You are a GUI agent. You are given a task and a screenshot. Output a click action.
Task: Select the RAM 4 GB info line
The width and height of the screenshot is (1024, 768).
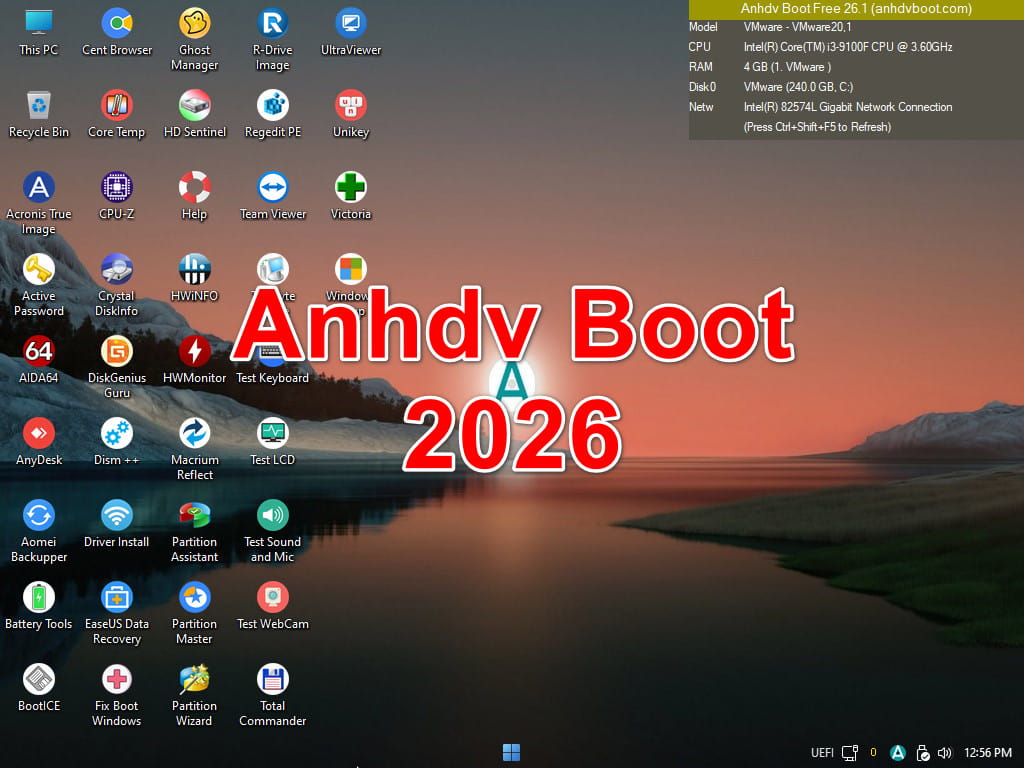pyautogui.click(x=787, y=67)
